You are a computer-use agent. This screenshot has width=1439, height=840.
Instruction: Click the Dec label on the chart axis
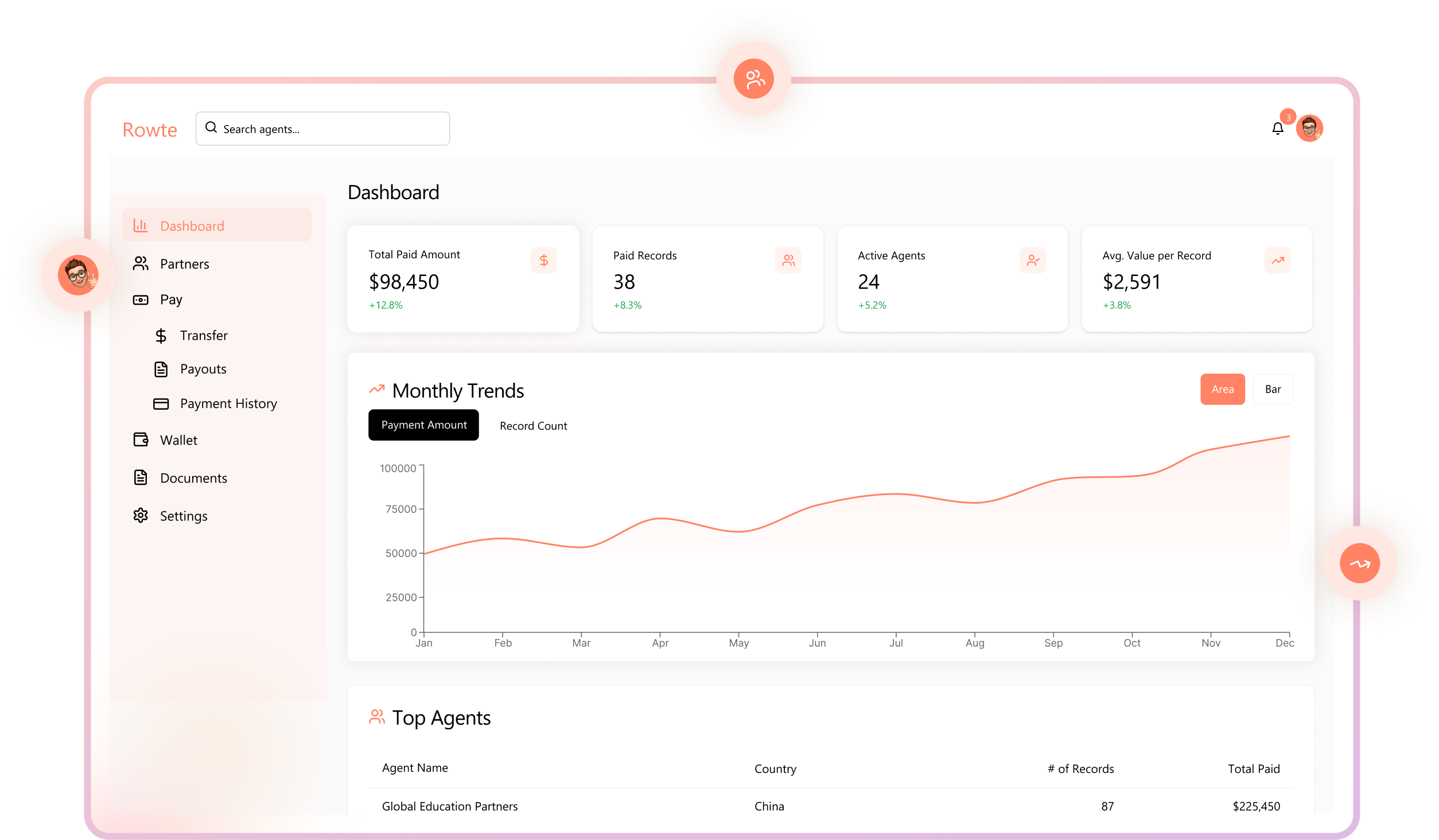click(x=1284, y=643)
